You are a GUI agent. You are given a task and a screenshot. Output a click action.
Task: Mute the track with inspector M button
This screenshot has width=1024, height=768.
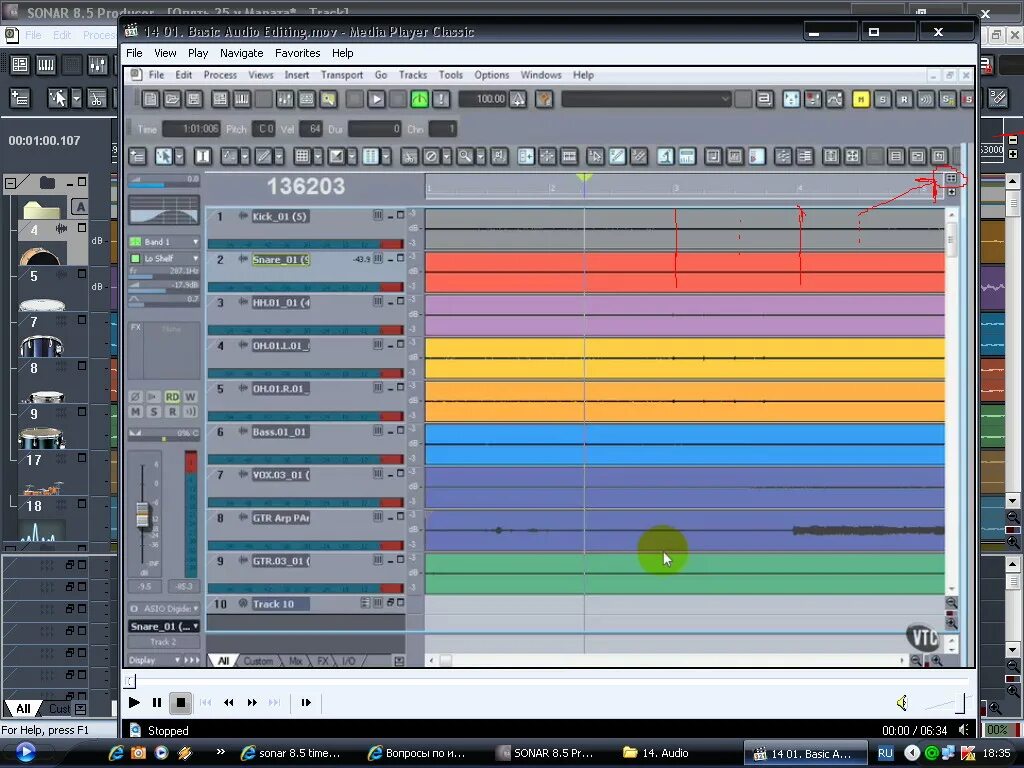pos(135,411)
